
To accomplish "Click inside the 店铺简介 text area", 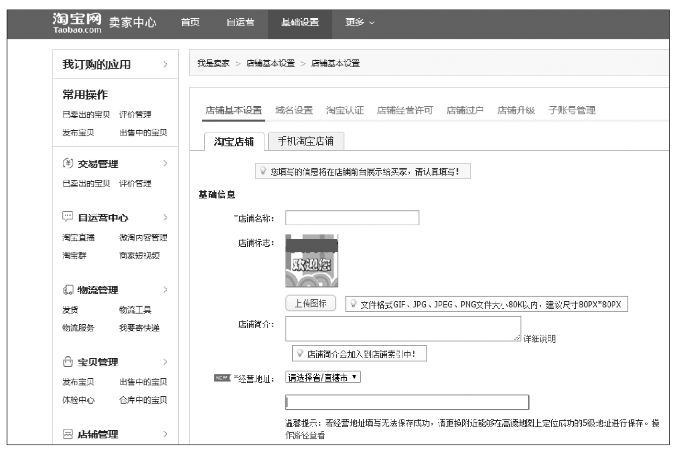I will click(402, 329).
